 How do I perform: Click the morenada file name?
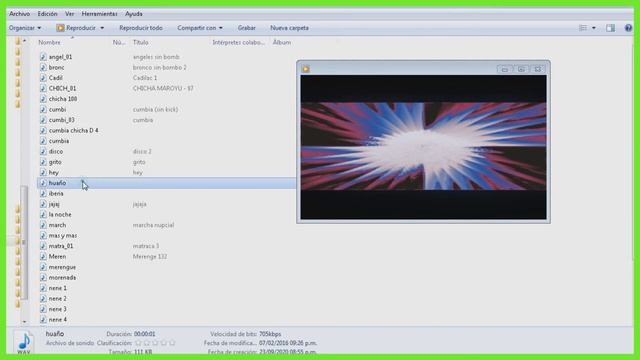(62, 278)
